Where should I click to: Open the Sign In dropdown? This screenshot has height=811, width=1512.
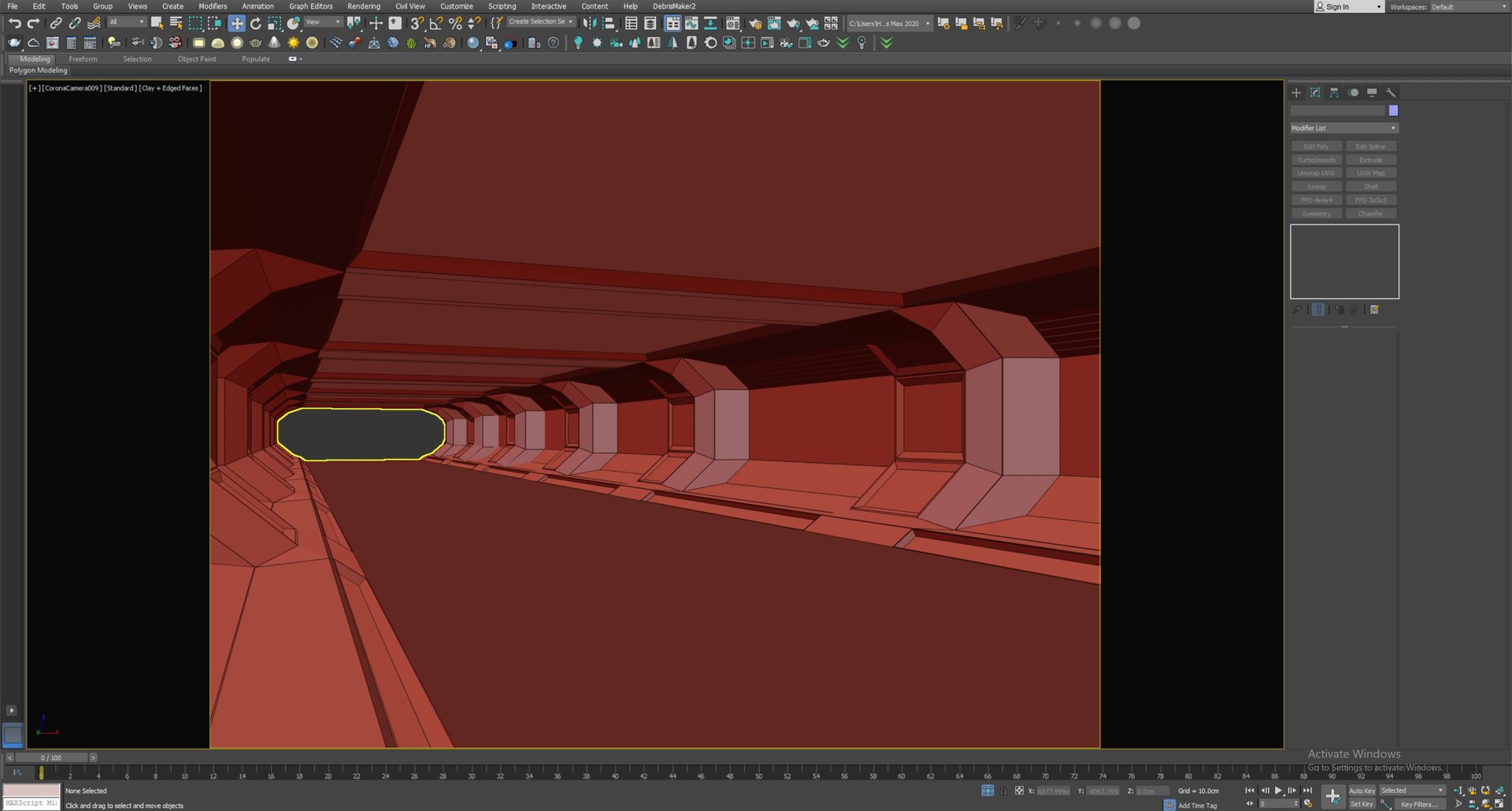coord(1349,6)
